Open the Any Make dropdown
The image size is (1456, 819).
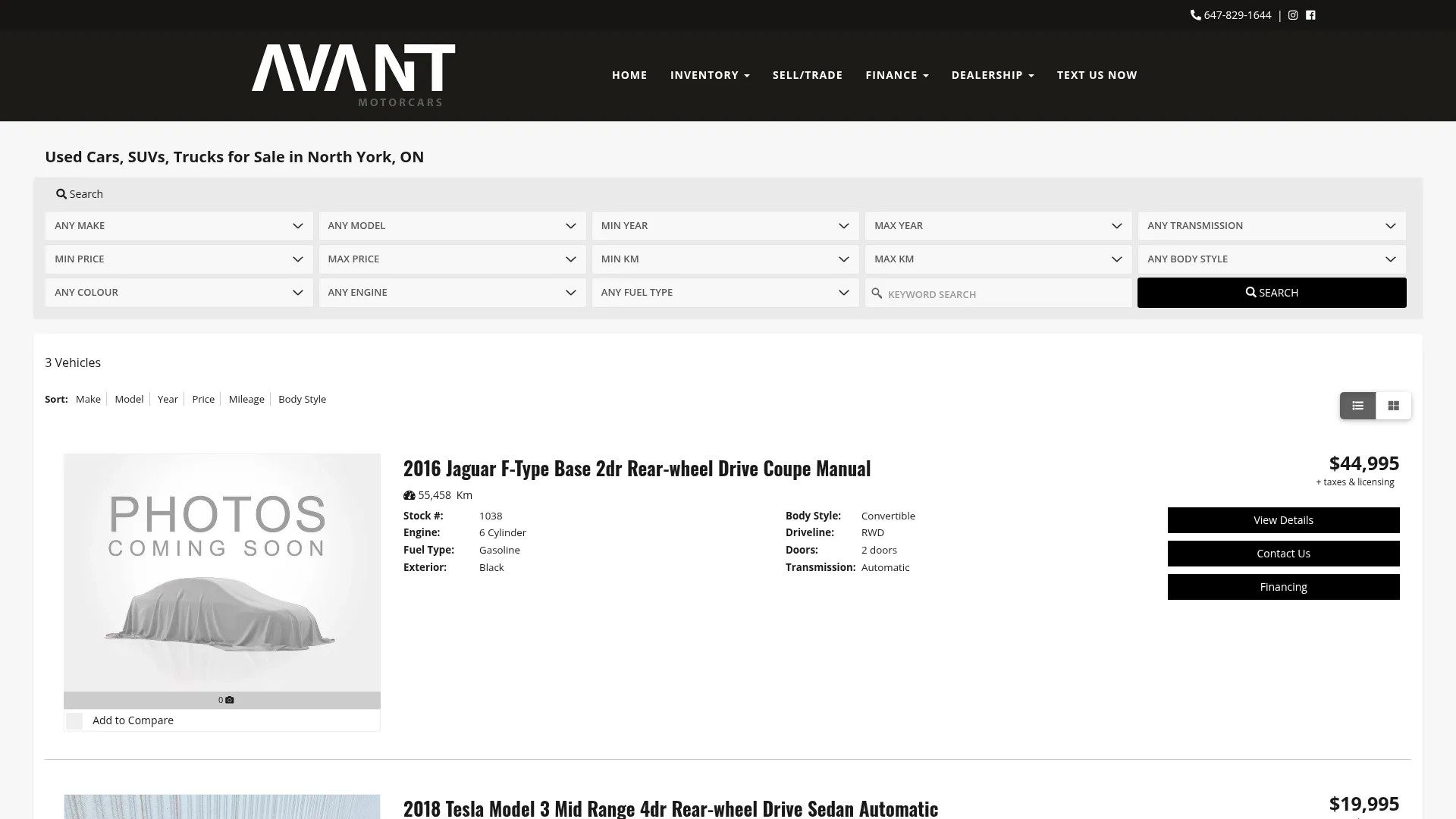[x=179, y=226]
